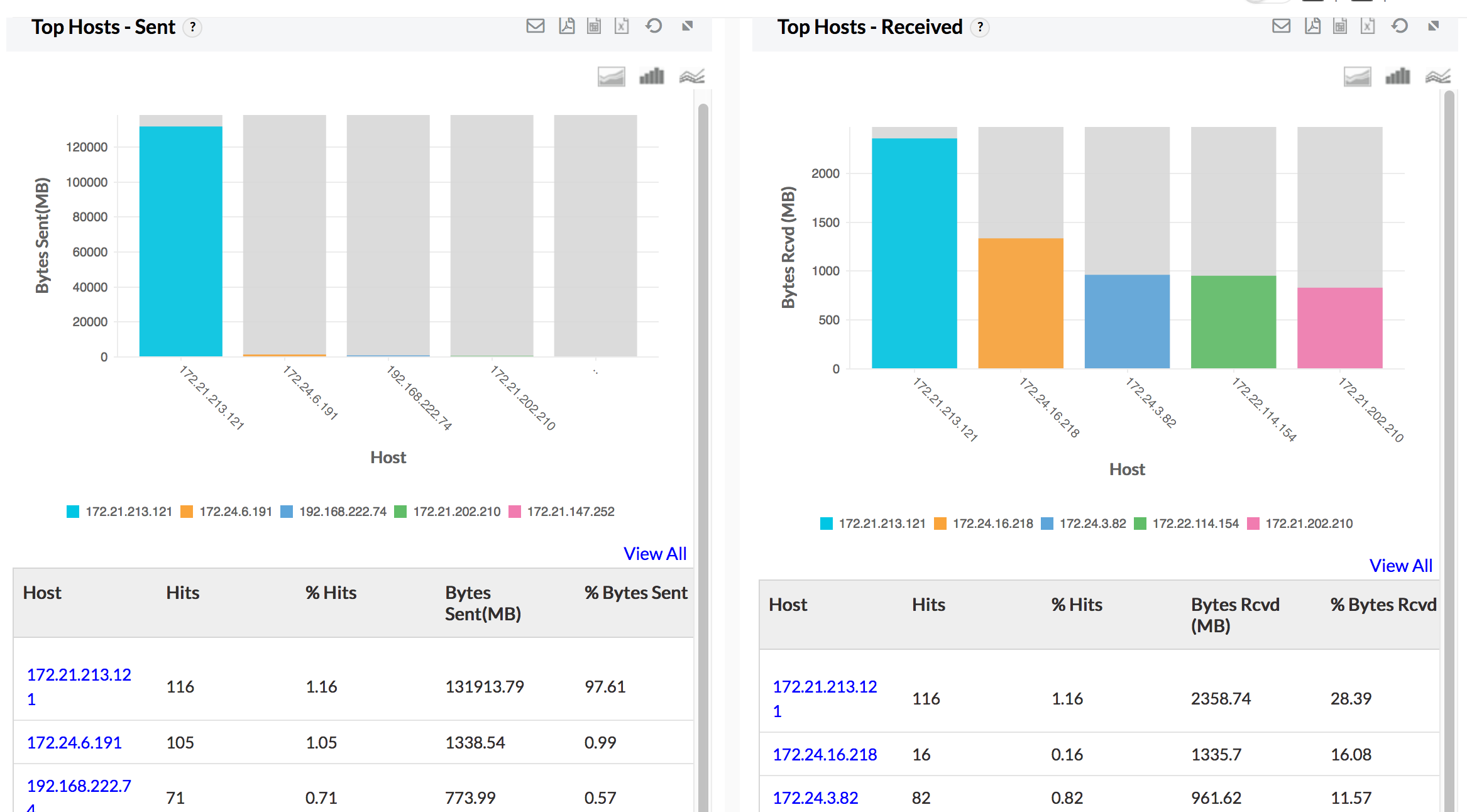This screenshot has height=812, width=1467.
Task: Switch Sent chart to bar view
Action: tap(651, 77)
